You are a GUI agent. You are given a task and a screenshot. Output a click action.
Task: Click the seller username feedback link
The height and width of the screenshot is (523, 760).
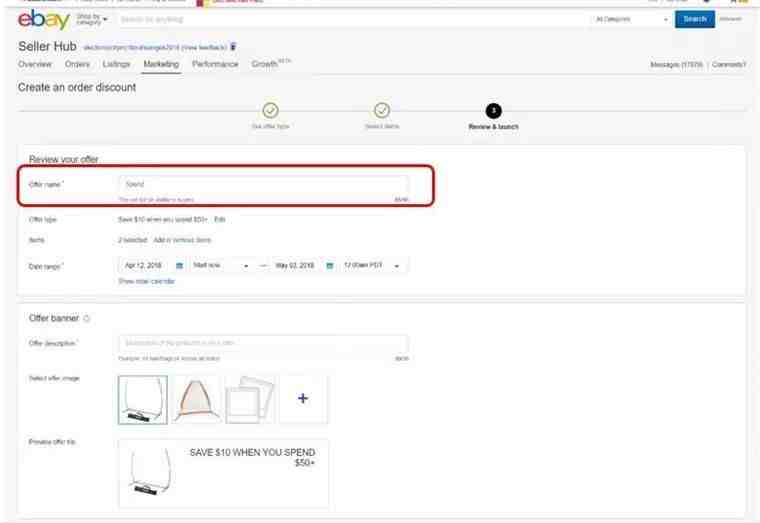(155, 48)
